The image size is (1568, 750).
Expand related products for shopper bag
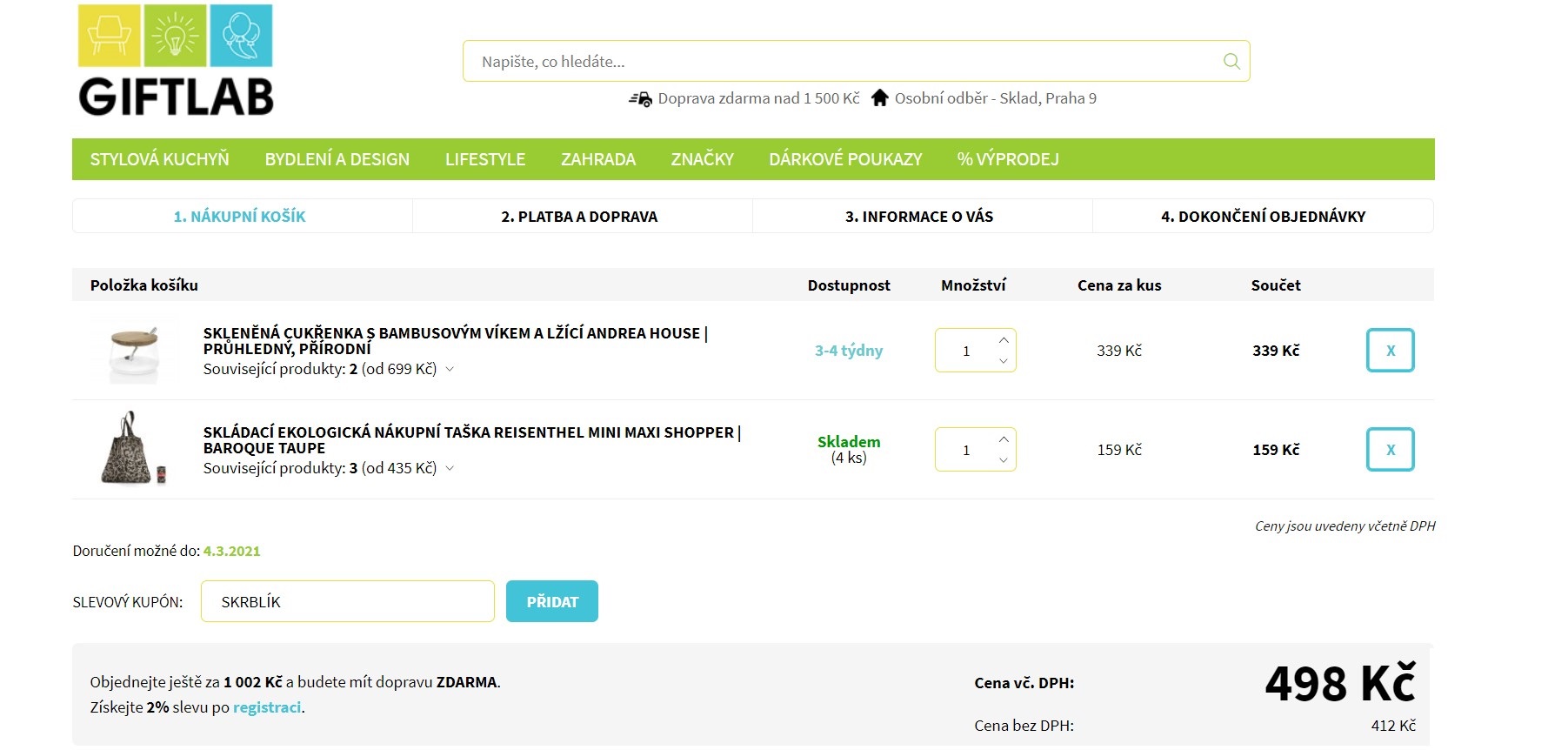pyautogui.click(x=450, y=468)
